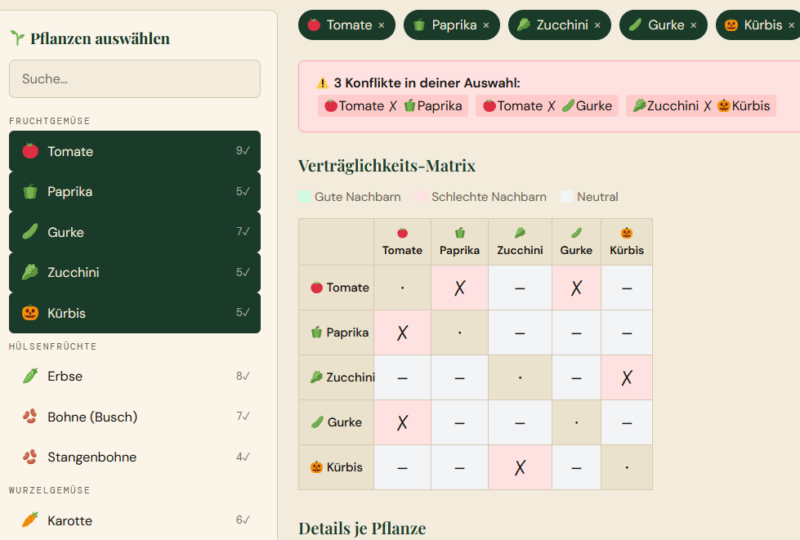Click the Gurke column header in matrix
This screenshot has width=800, height=540.
[577, 242]
